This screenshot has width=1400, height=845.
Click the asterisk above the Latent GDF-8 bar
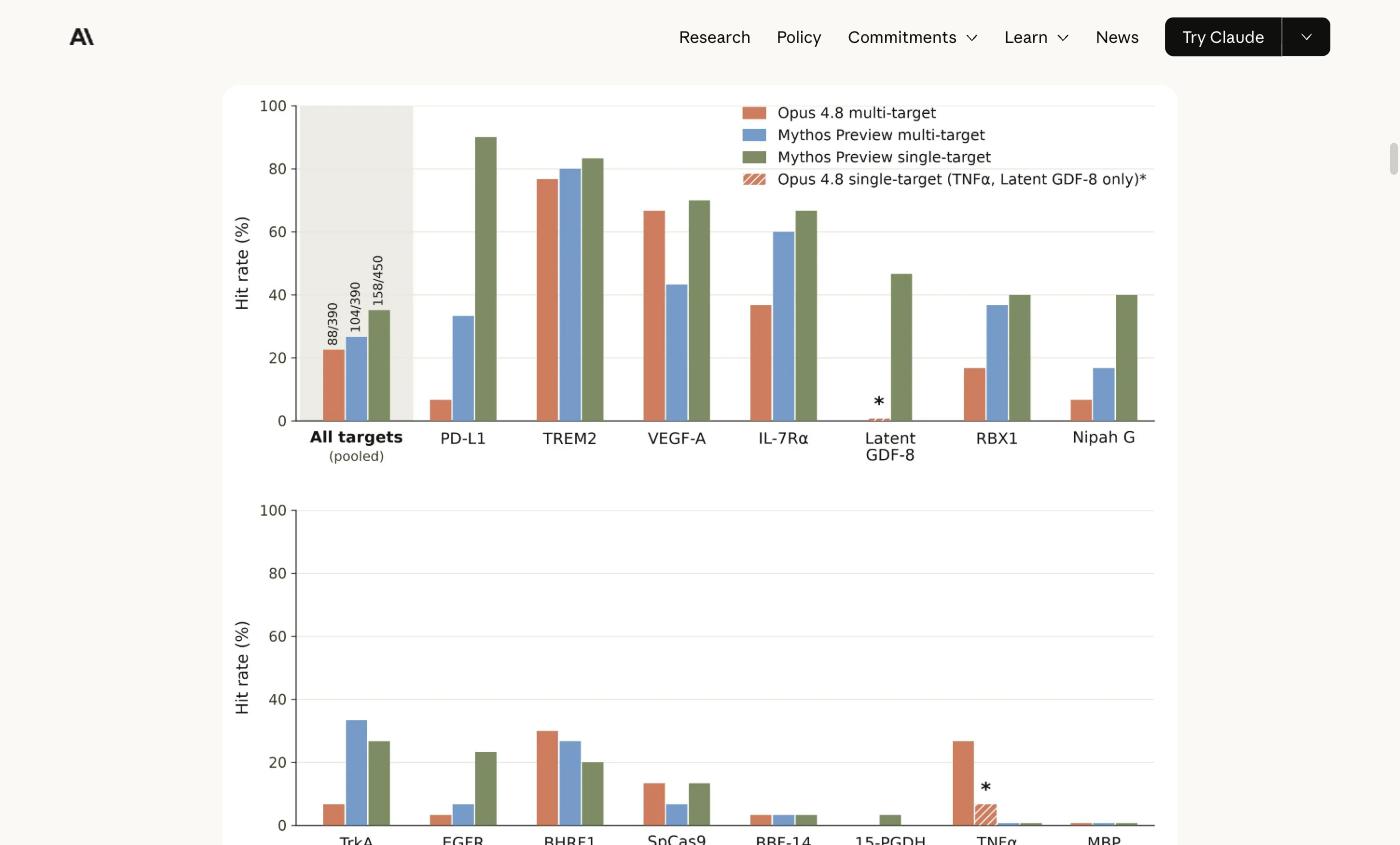pyautogui.click(x=879, y=403)
